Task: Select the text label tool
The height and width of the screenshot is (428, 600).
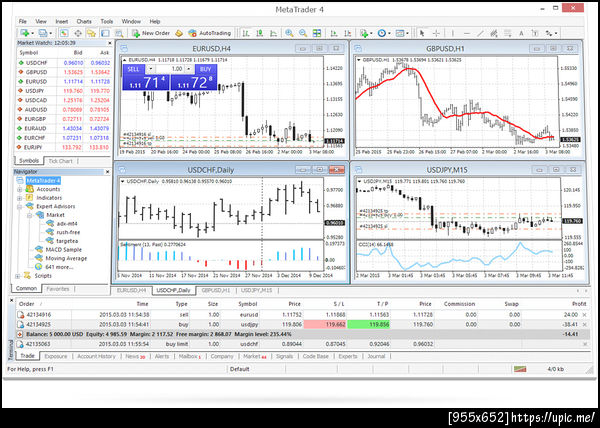Action: click(x=535, y=33)
